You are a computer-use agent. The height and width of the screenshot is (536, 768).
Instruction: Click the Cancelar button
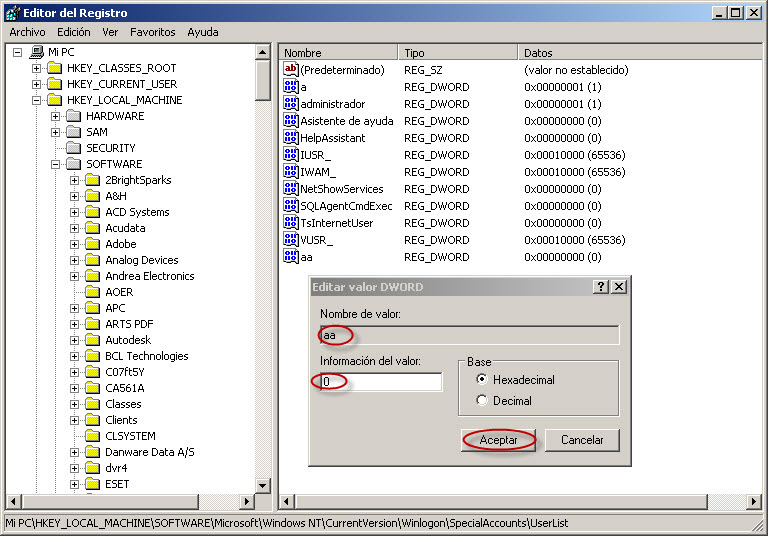tap(582, 440)
